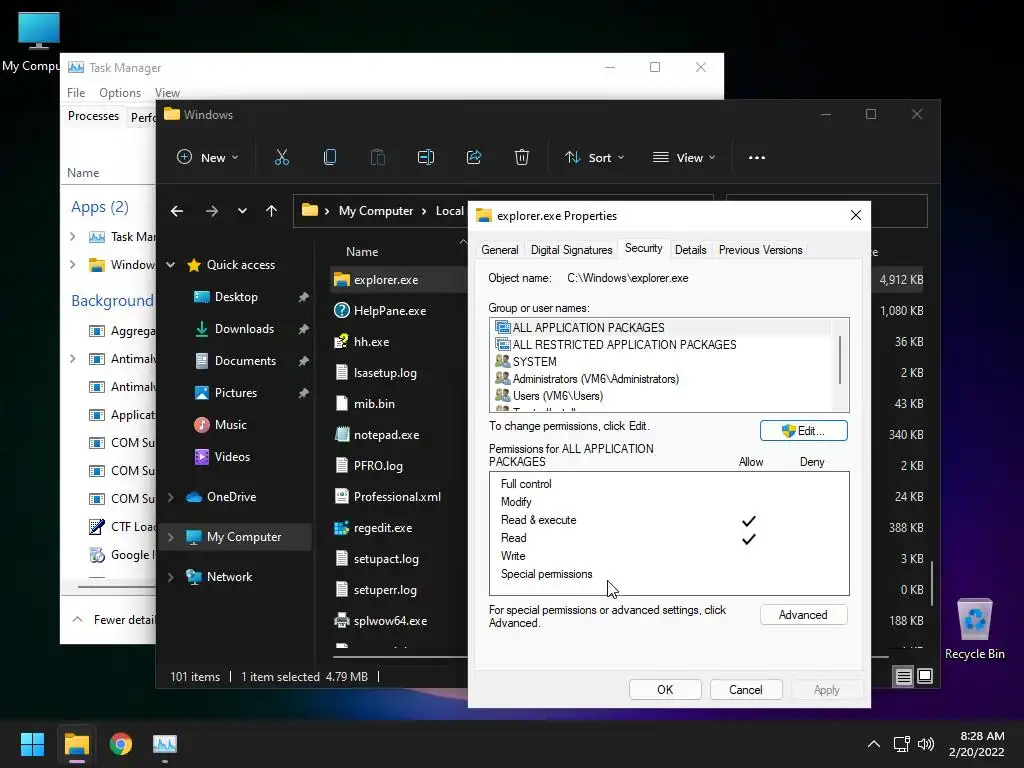
Task: Switch to the Details tab
Action: 690,249
